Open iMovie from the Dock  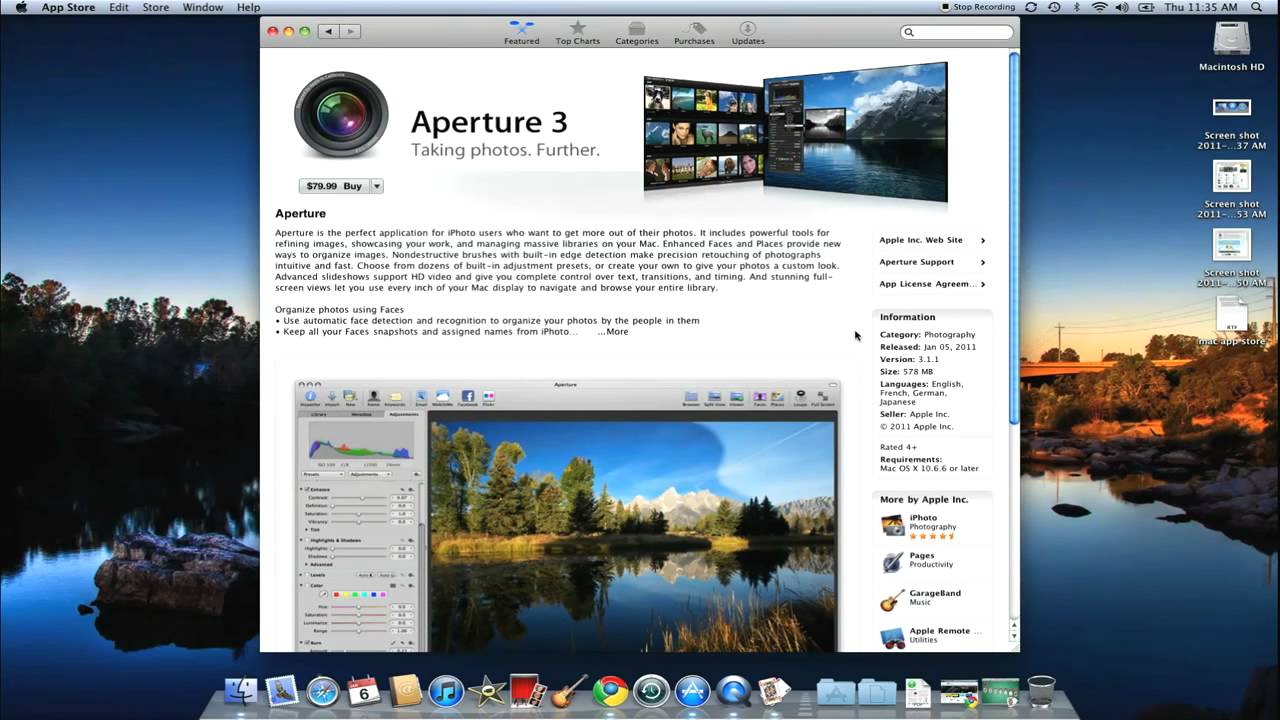tap(487, 691)
